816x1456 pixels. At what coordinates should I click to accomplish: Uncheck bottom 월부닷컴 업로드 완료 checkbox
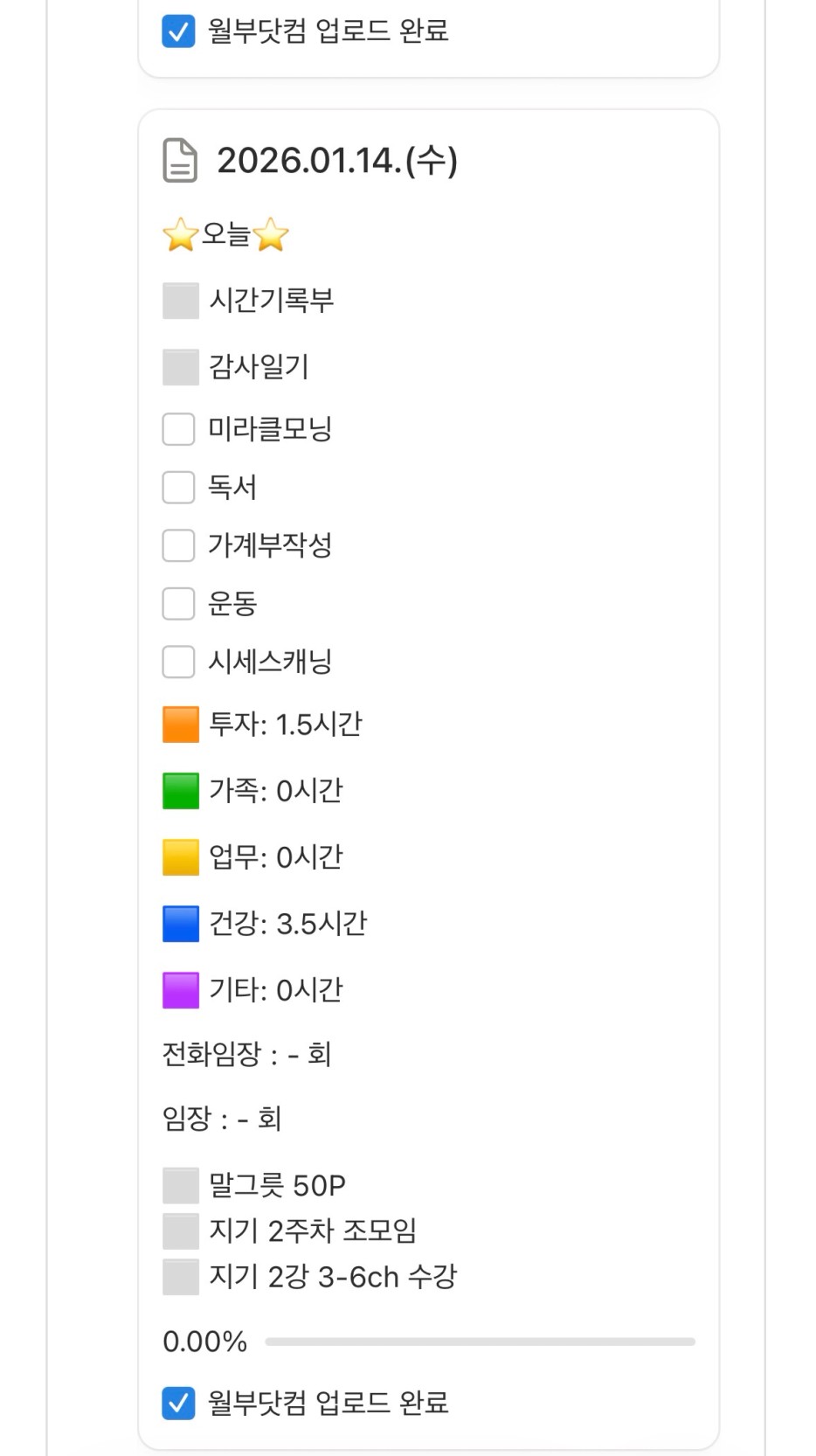178,1404
